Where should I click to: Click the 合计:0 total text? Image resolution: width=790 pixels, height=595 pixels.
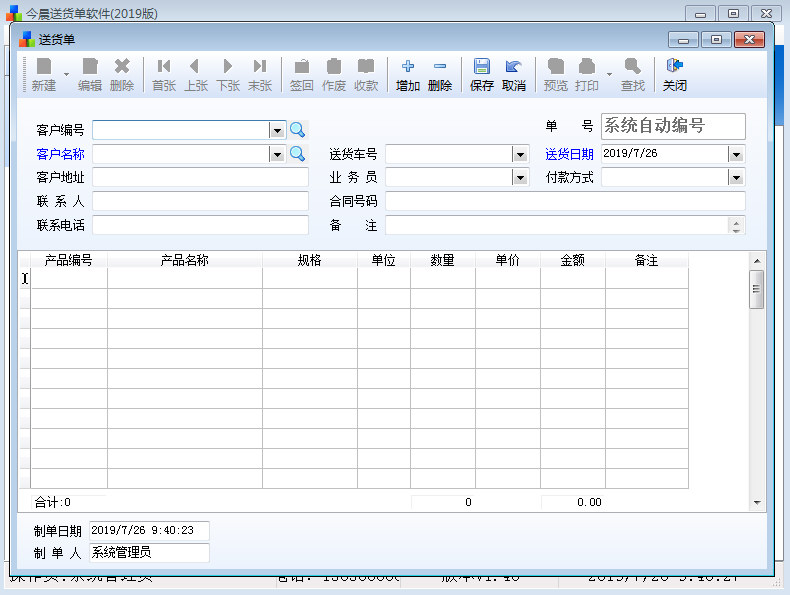point(52,502)
